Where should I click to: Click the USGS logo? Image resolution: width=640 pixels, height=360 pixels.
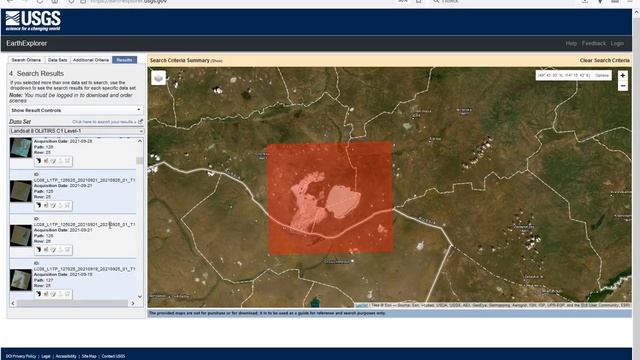point(33,21)
